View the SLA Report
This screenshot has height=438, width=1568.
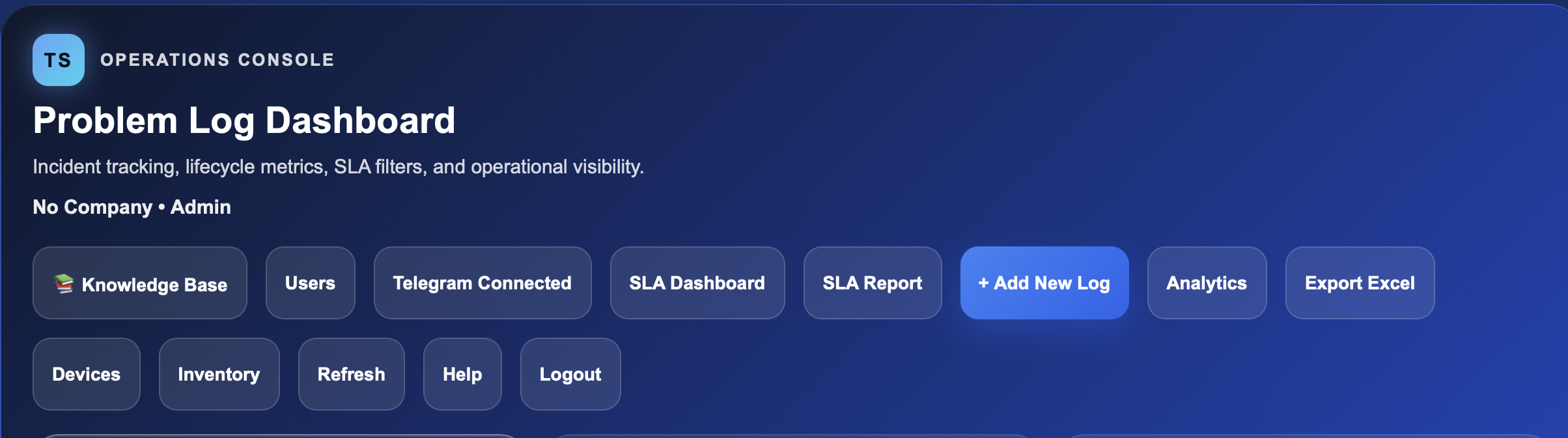(x=873, y=283)
